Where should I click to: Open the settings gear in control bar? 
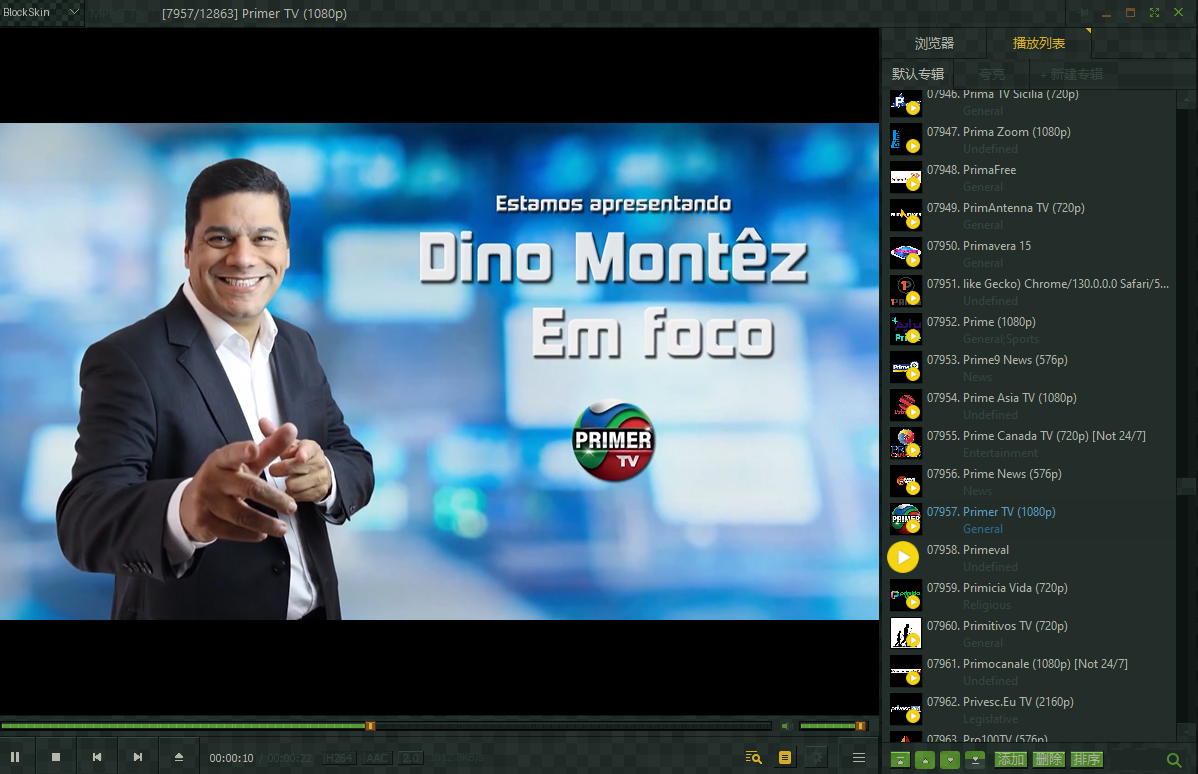pos(817,757)
